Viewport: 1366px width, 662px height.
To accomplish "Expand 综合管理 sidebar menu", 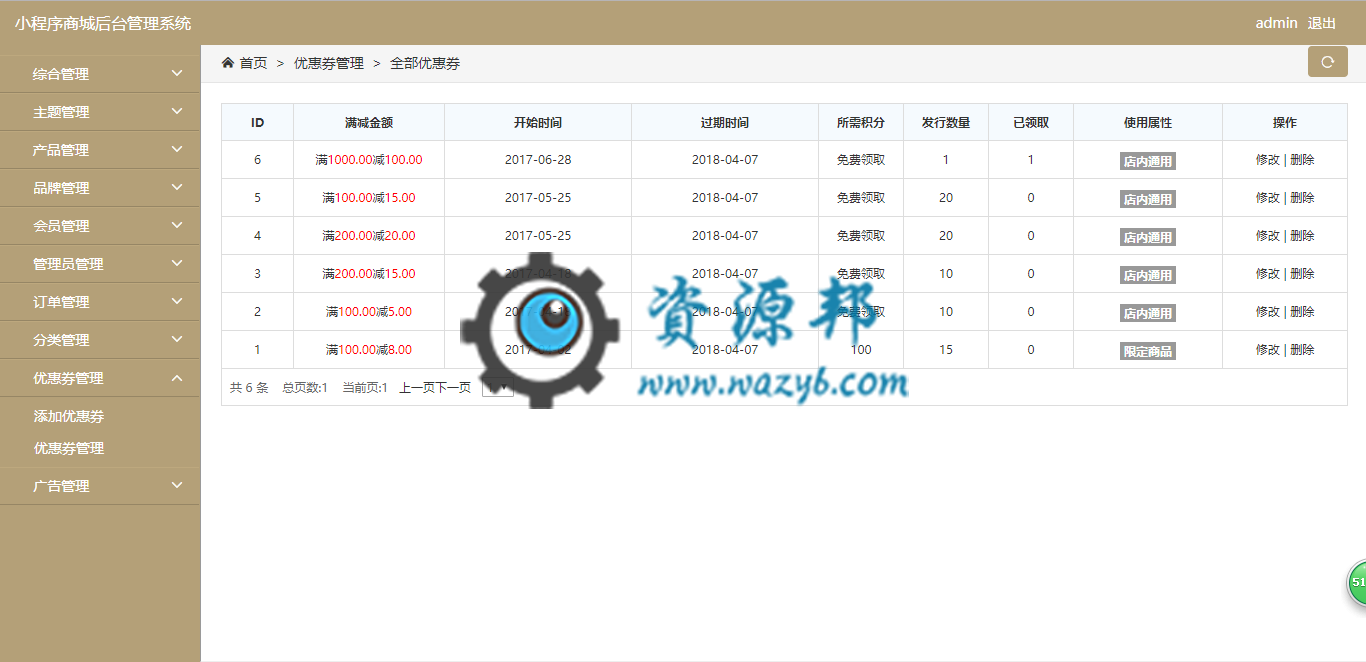I will click(100, 74).
